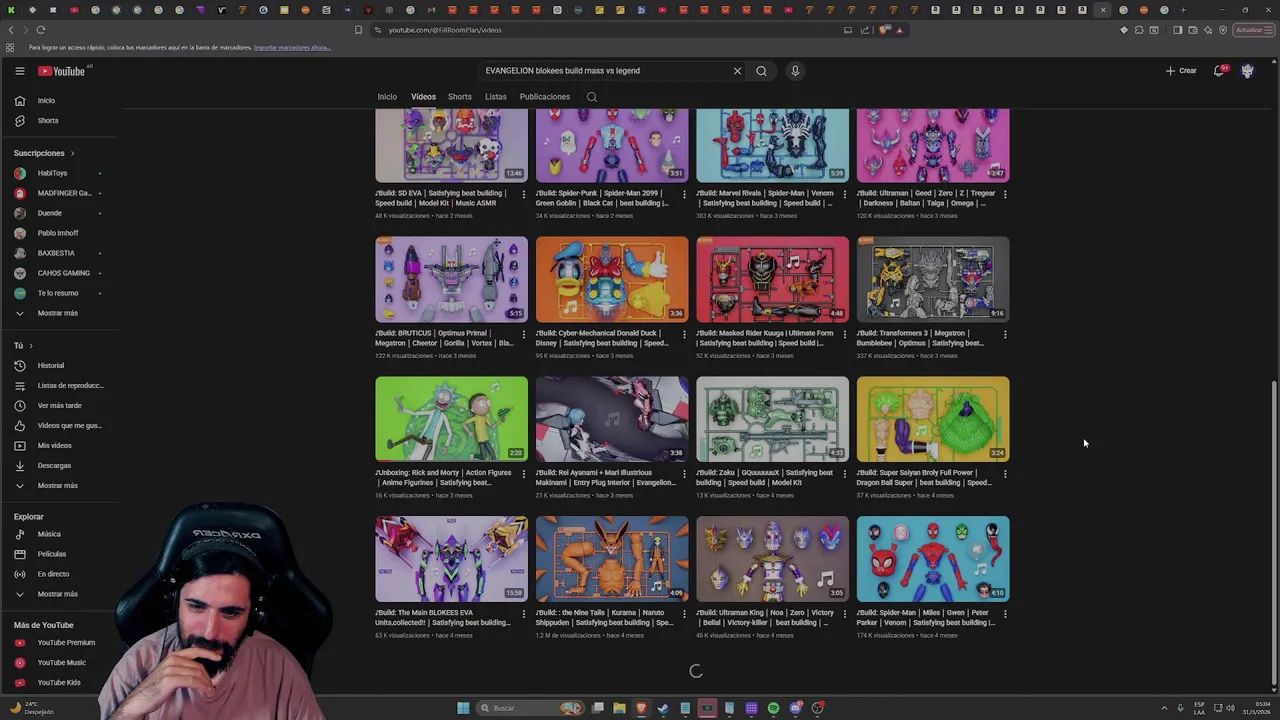Open options menu for Rick and Morty video
Screen dimensions: 1280x720
tap(523, 474)
